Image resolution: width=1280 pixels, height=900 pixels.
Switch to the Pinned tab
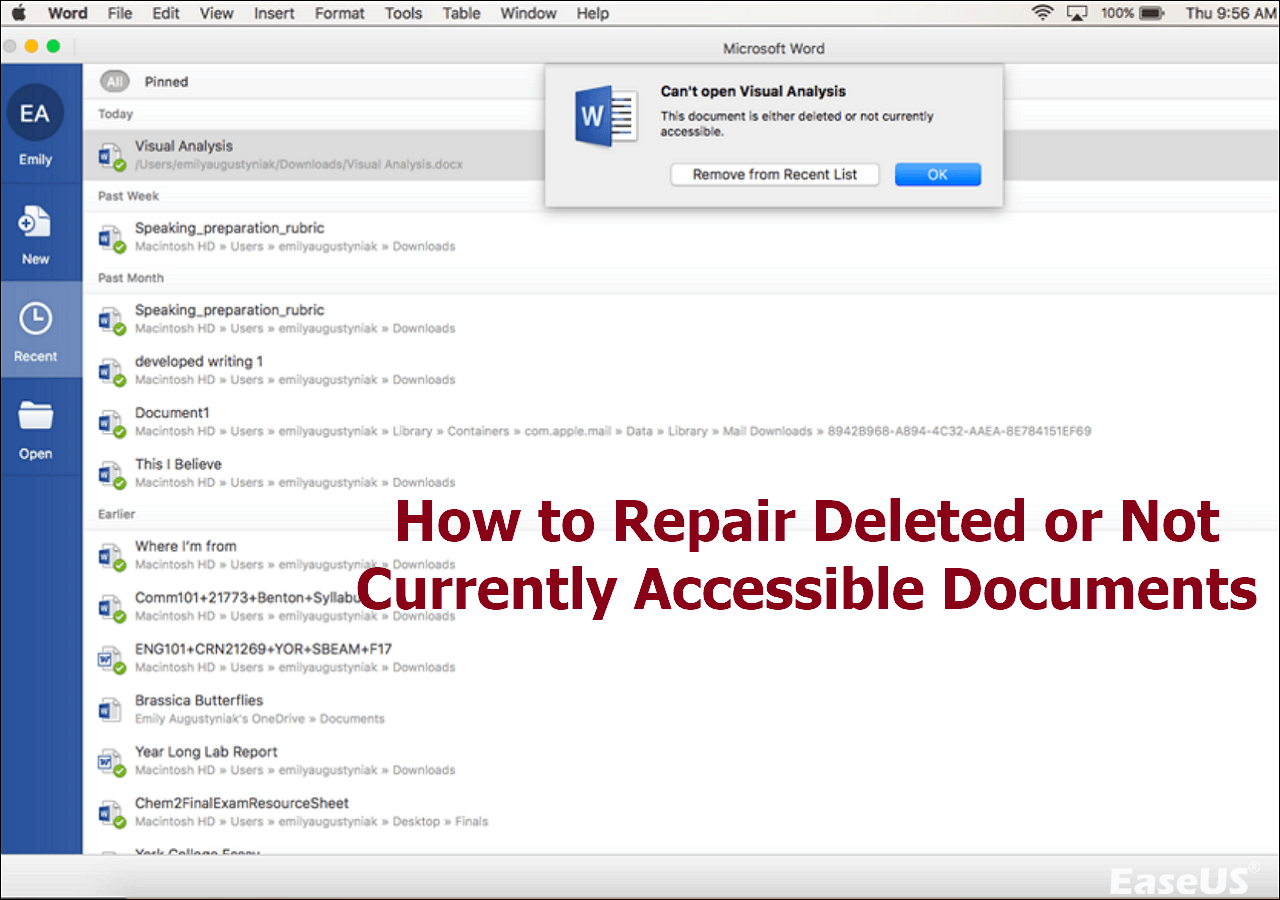click(x=166, y=82)
